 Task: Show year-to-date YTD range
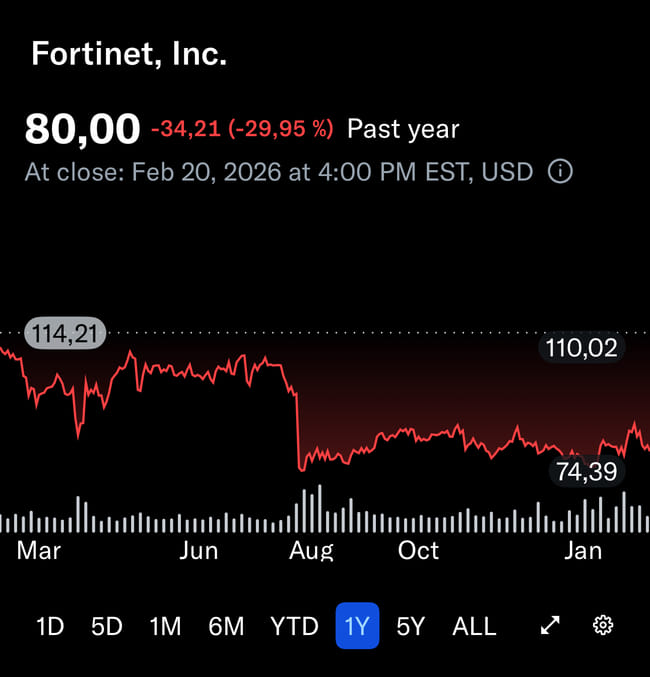(294, 626)
